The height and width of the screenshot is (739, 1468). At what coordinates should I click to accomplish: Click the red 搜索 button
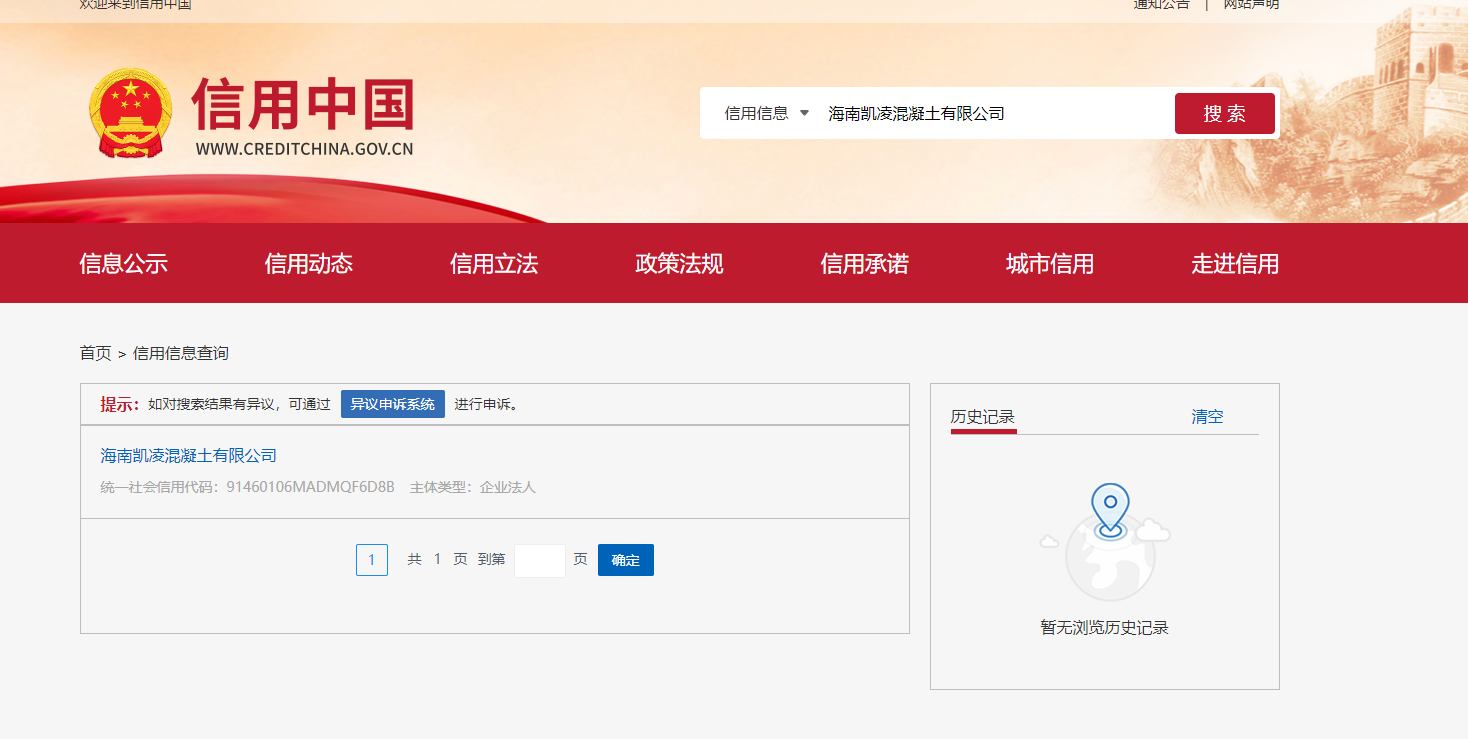[1225, 113]
